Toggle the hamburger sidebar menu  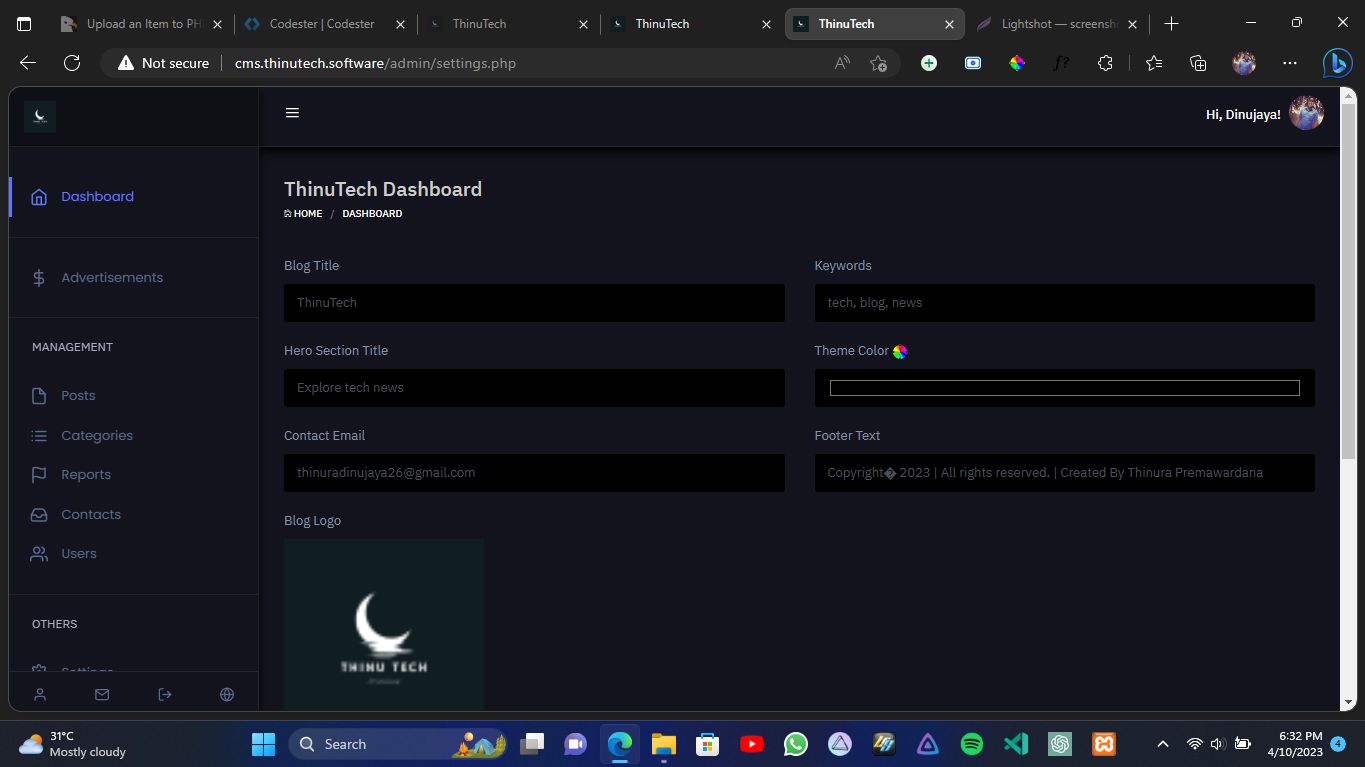click(x=292, y=113)
